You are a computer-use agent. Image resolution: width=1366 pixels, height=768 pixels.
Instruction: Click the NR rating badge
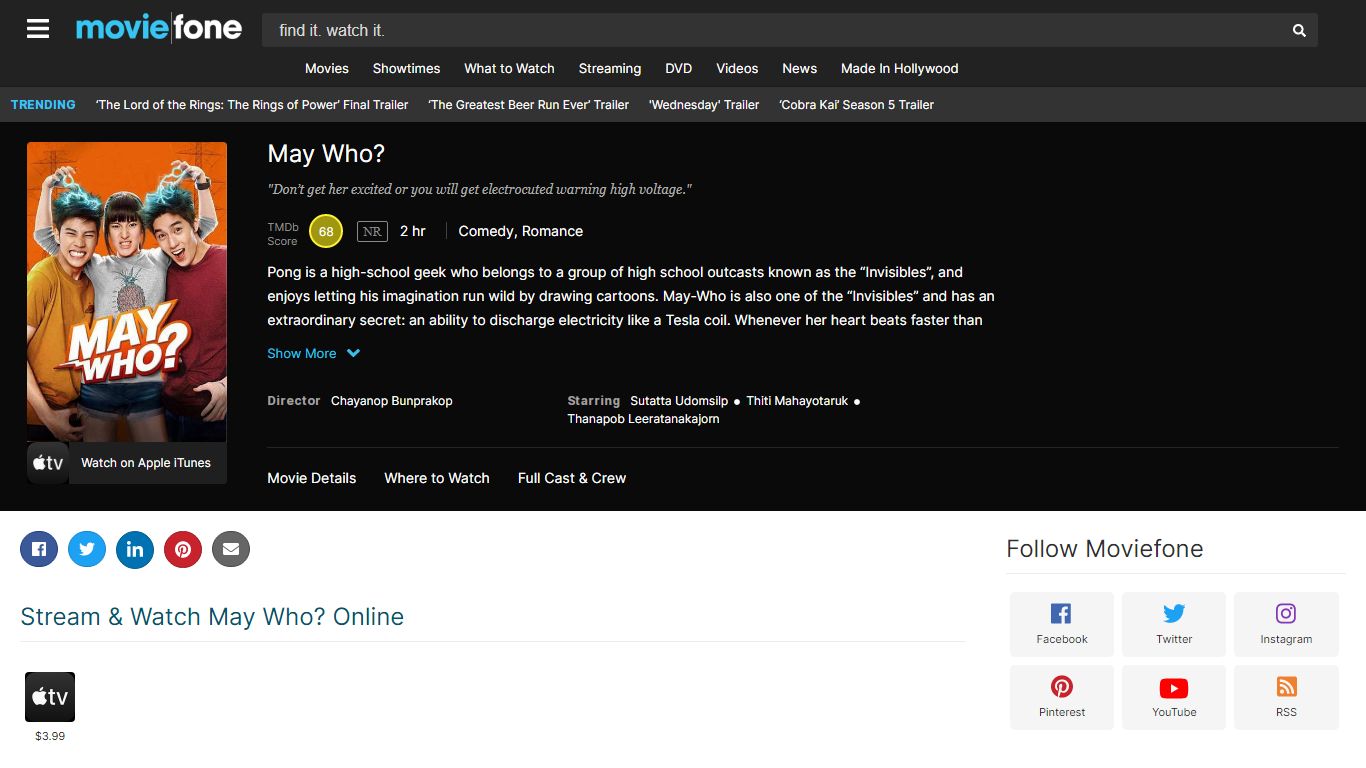pyautogui.click(x=372, y=231)
